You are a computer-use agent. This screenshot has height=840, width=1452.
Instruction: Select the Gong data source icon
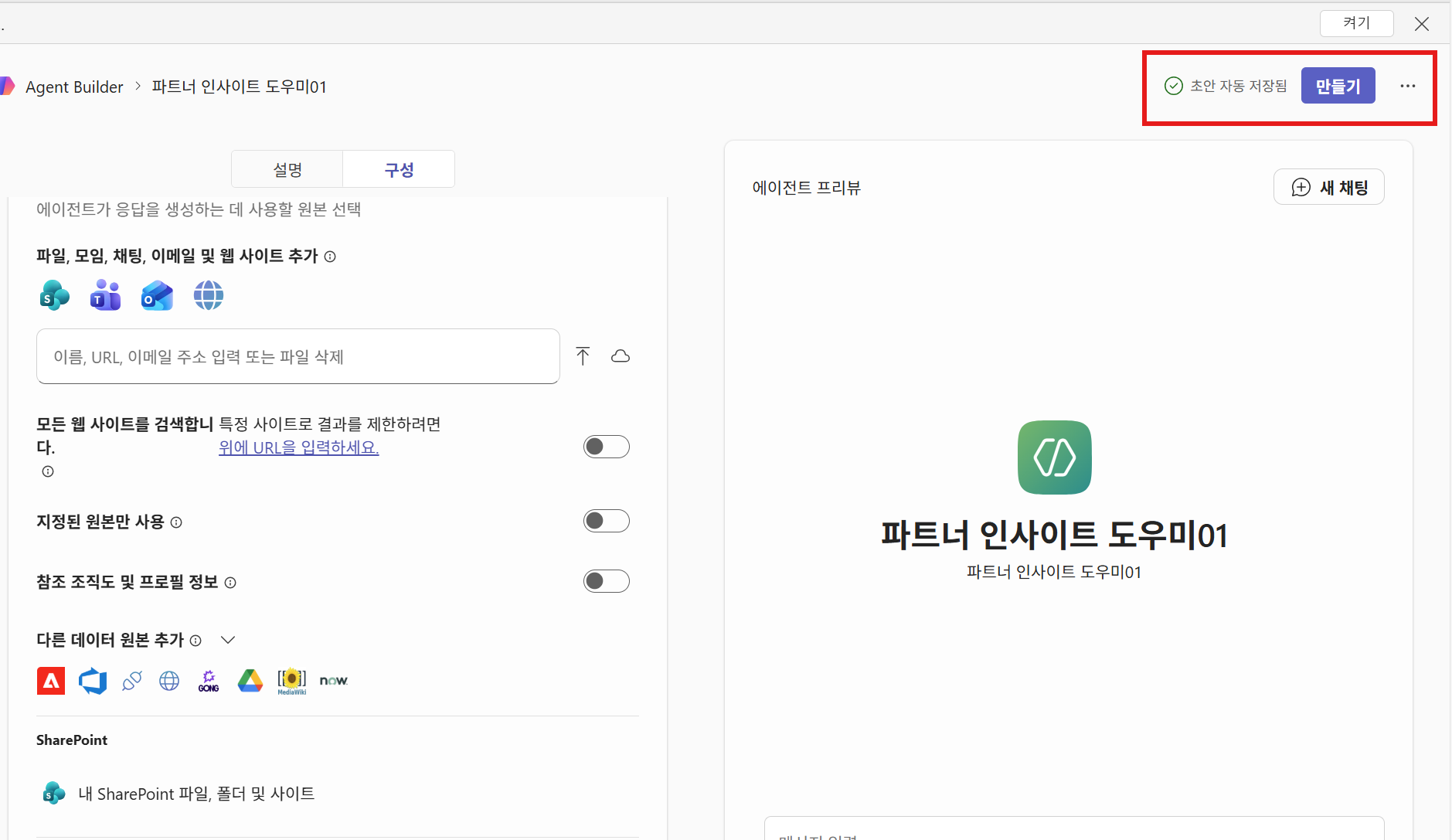pyautogui.click(x=209, y=681)
